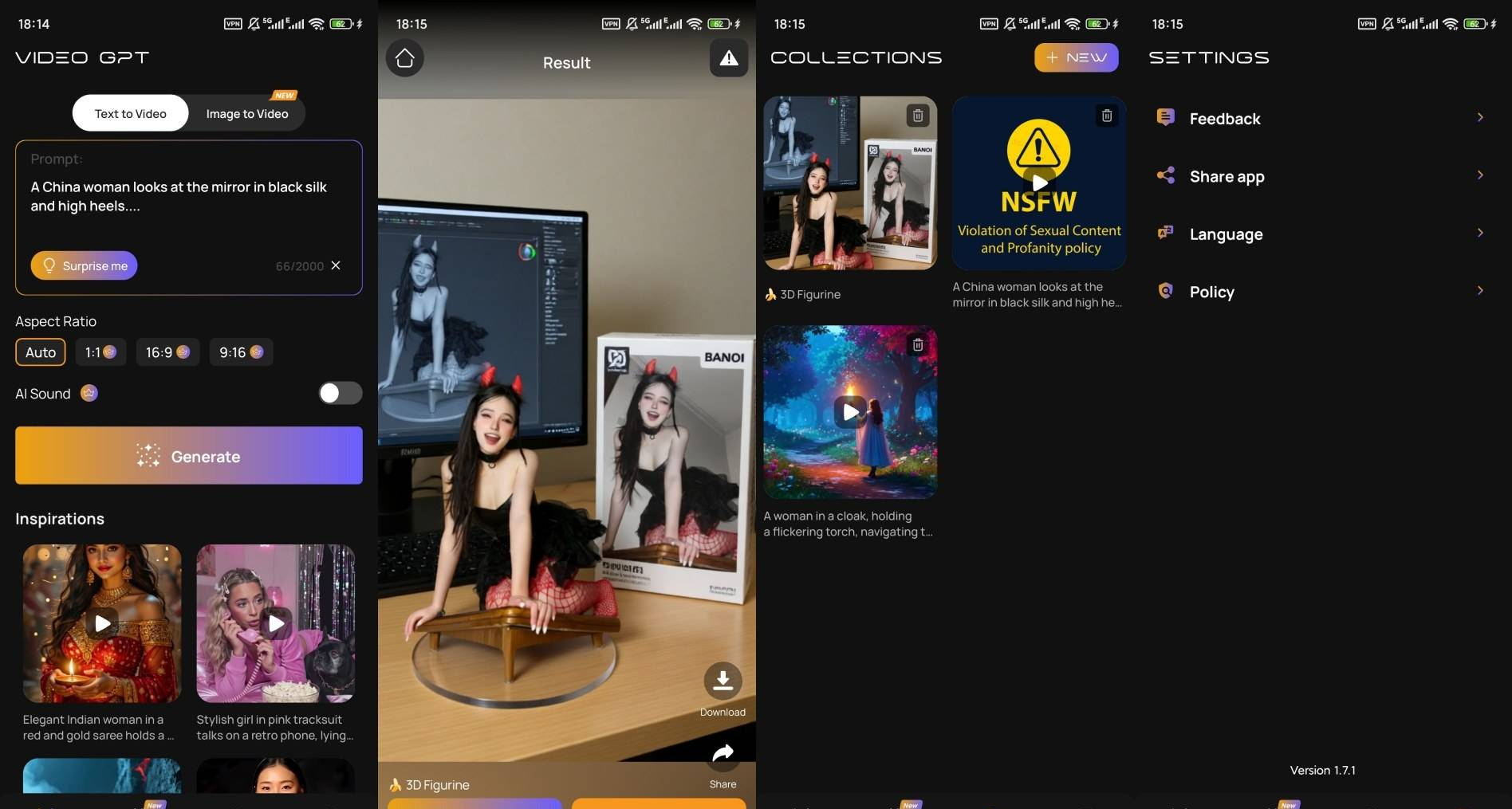The width and height of the screenshot is (1512, 809).
Task: Expand the Feedback row chevron
Action: 1480,117
